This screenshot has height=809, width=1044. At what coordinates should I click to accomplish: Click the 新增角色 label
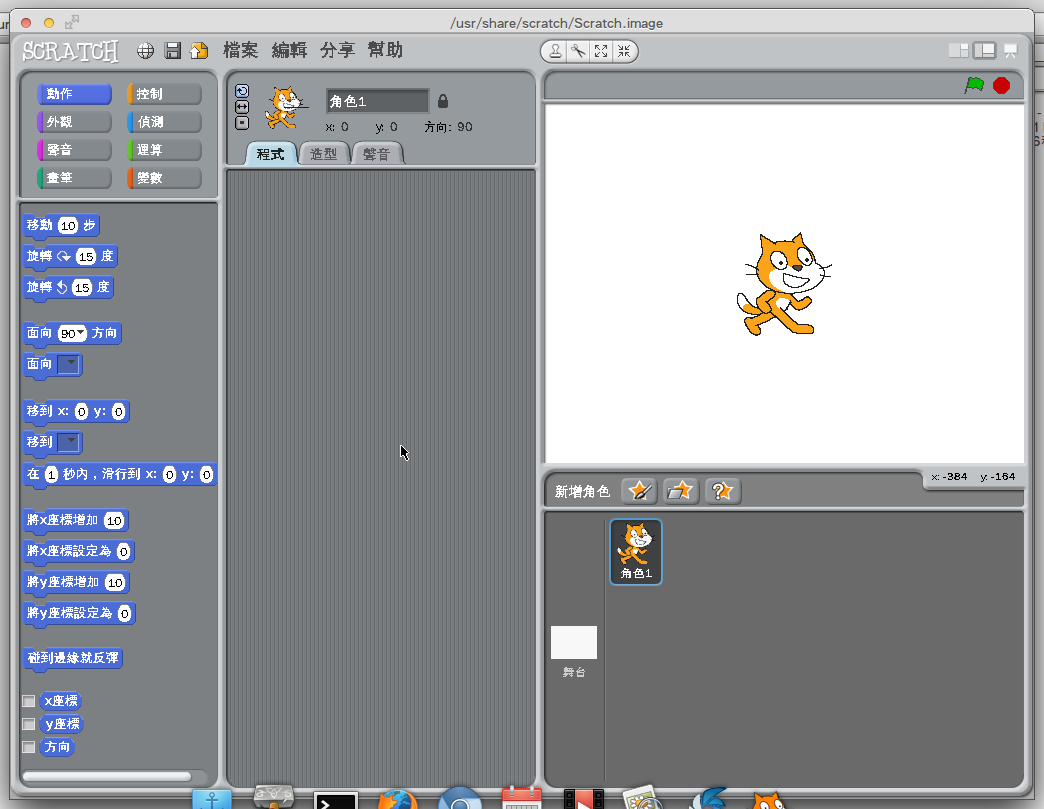click(582, 491)
